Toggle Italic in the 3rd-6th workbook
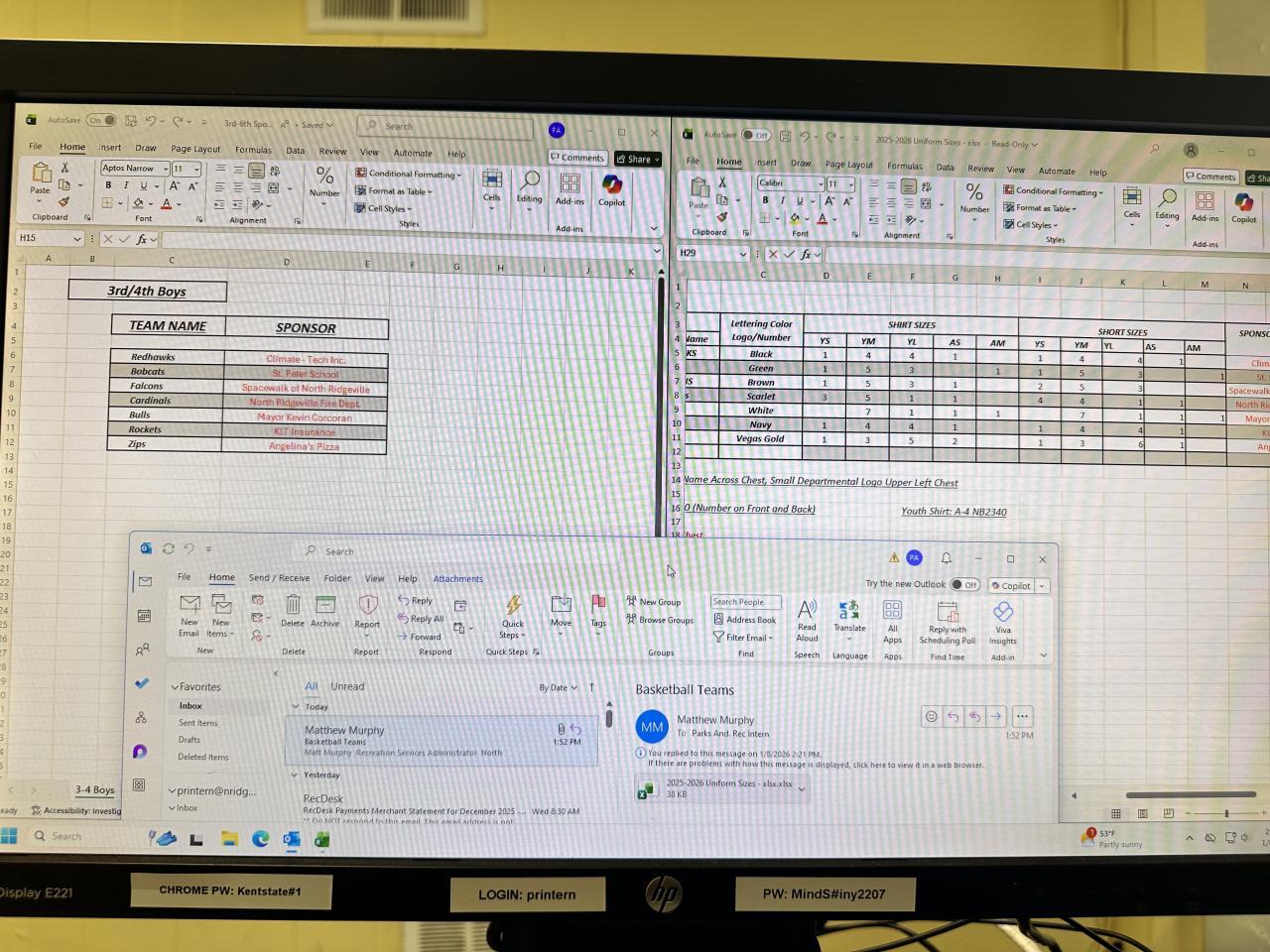The image size is (1270, 952). [125, 185]
